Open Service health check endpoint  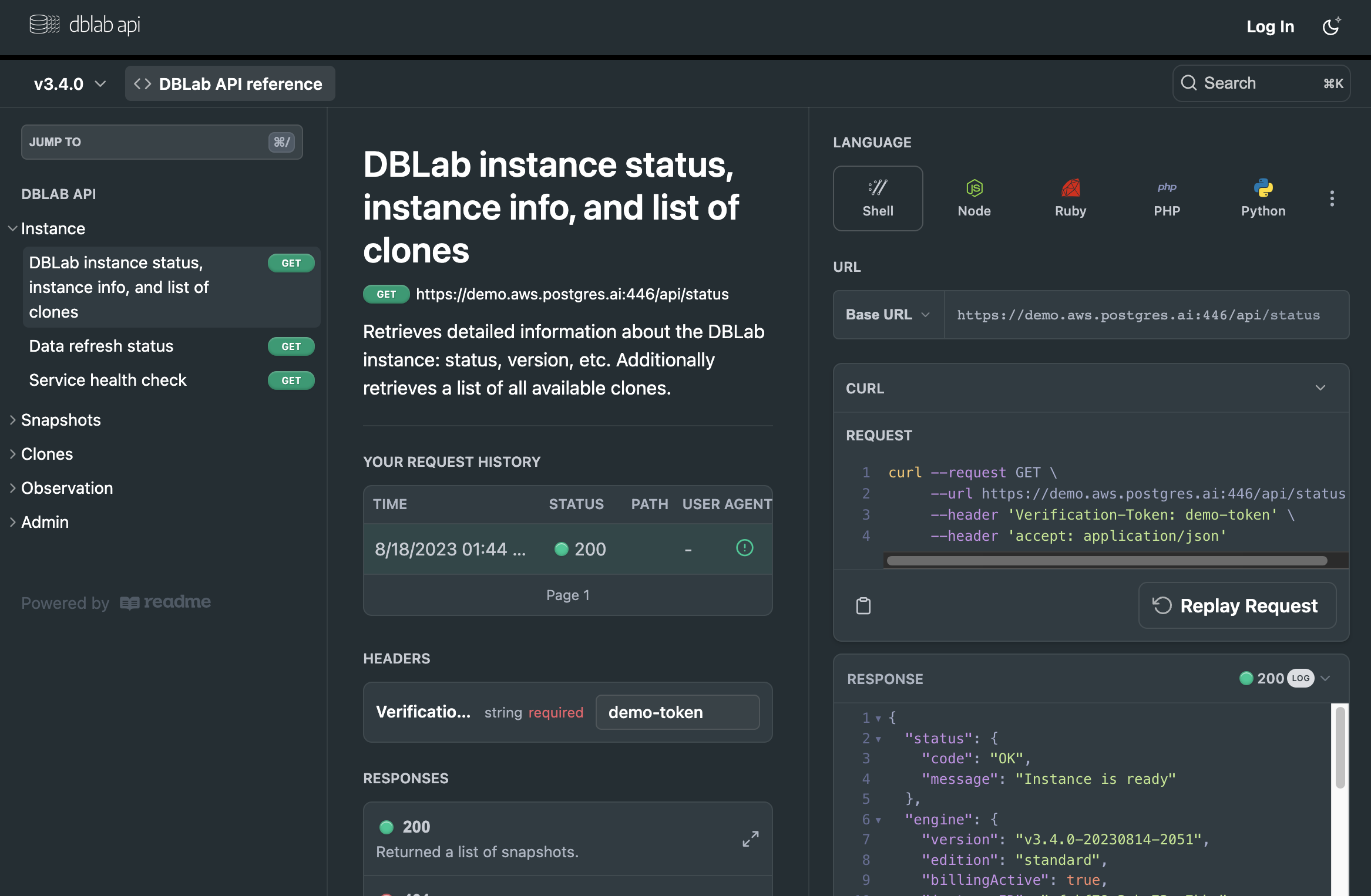click(x=172, y=380)
